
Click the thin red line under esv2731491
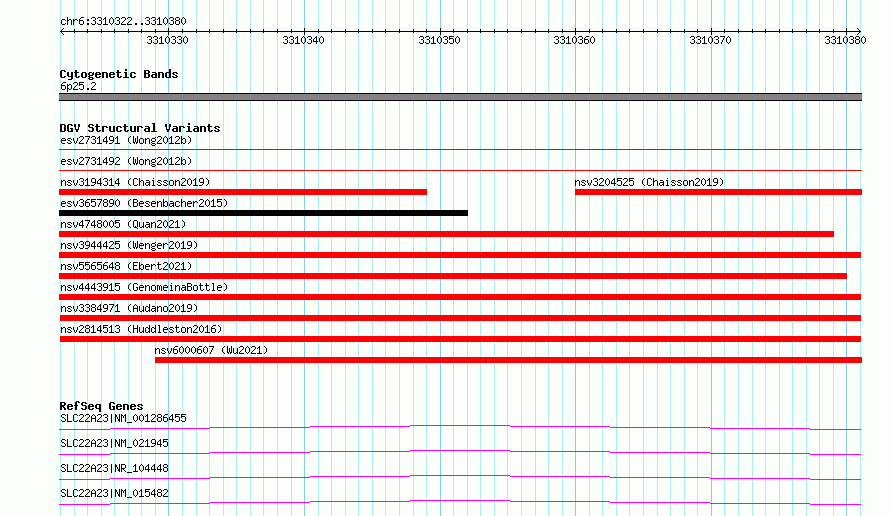[460, 149]
